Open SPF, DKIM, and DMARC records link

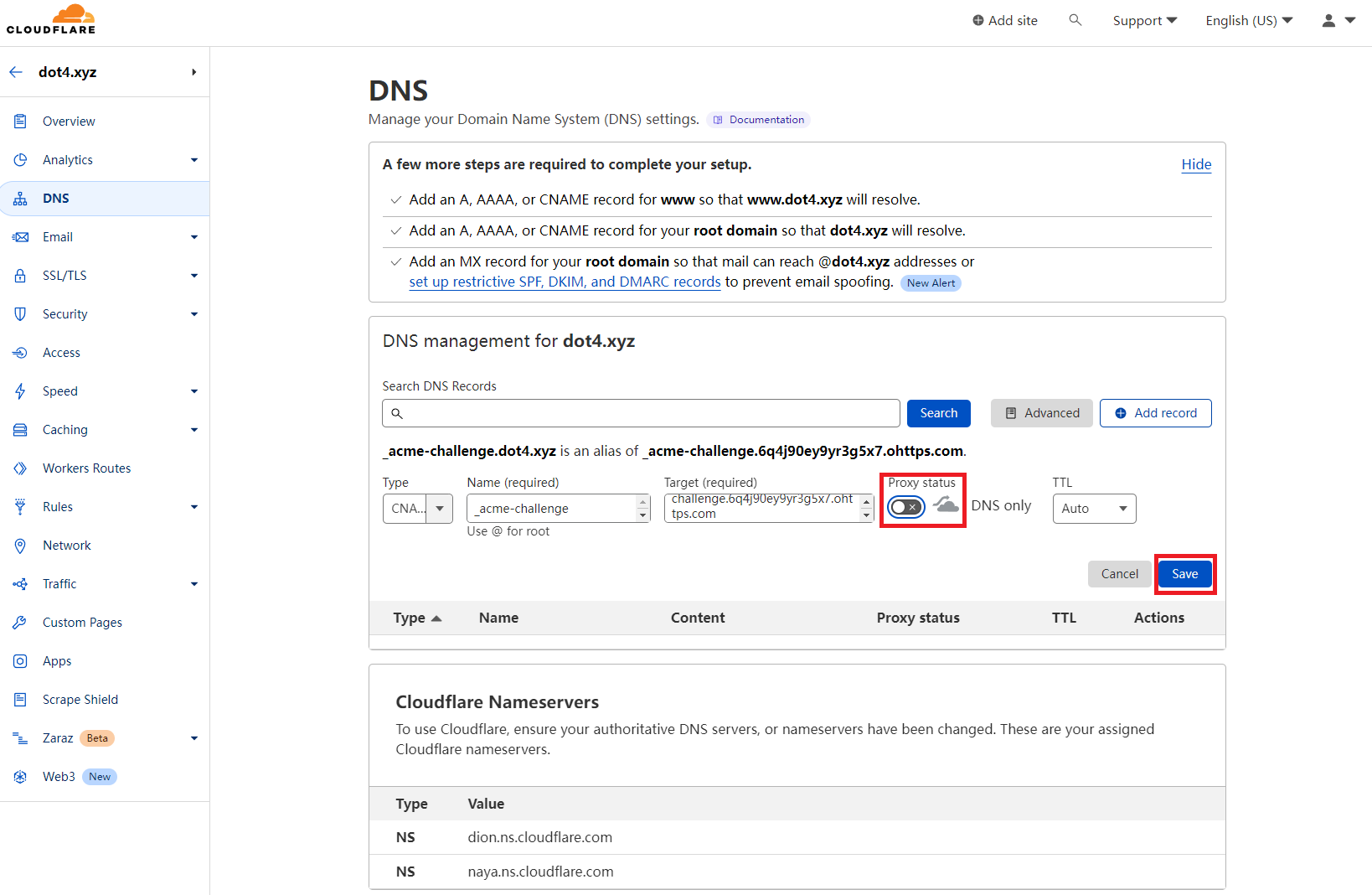click(x=565, y=282)
